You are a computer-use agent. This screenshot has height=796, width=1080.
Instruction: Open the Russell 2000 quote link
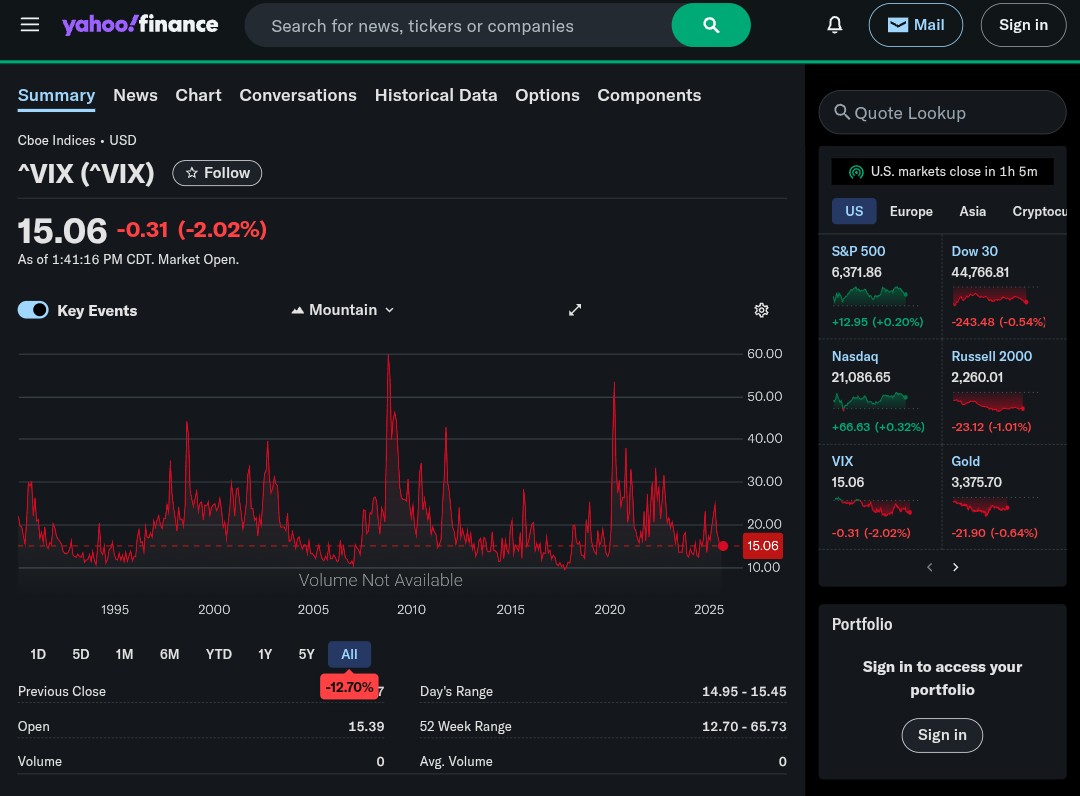(991, 357)
